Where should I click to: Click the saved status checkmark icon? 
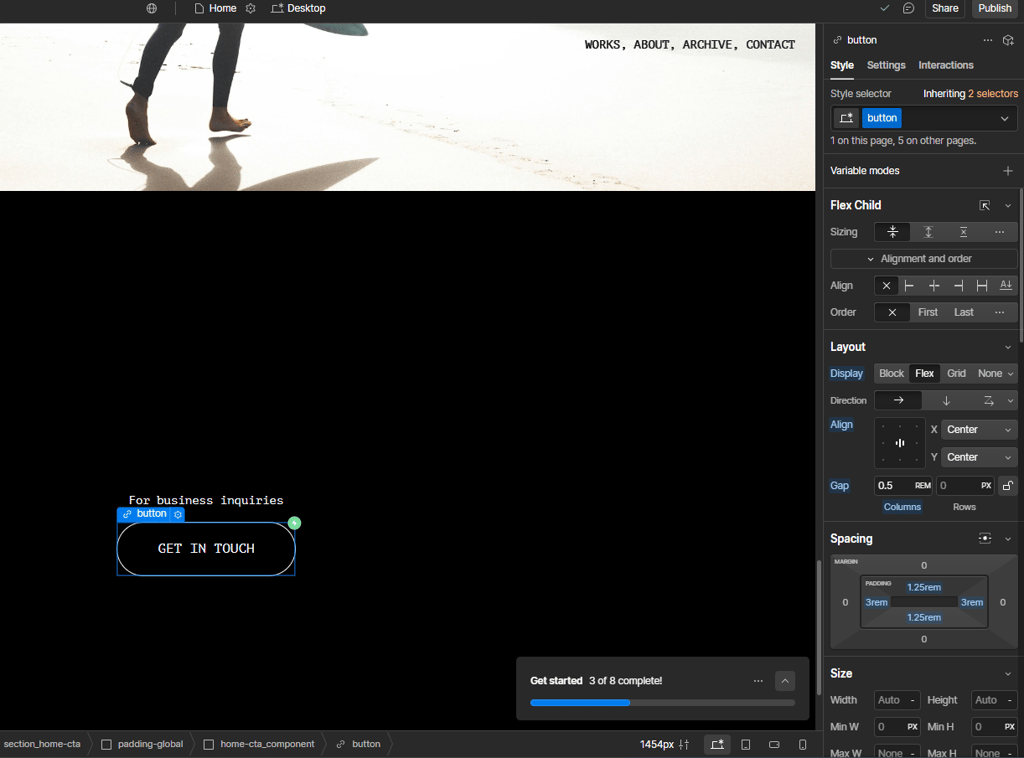[885, 8]
